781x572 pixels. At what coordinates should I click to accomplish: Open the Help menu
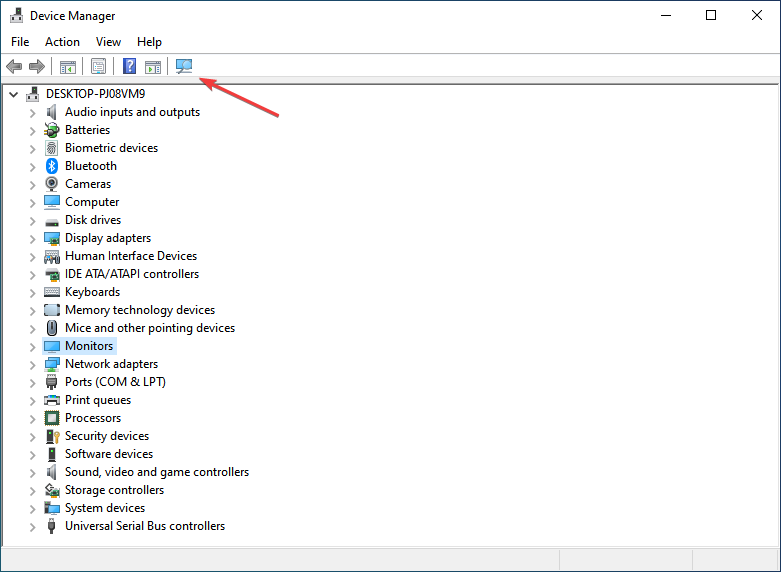pyautogui.click(x=149, y=42)
